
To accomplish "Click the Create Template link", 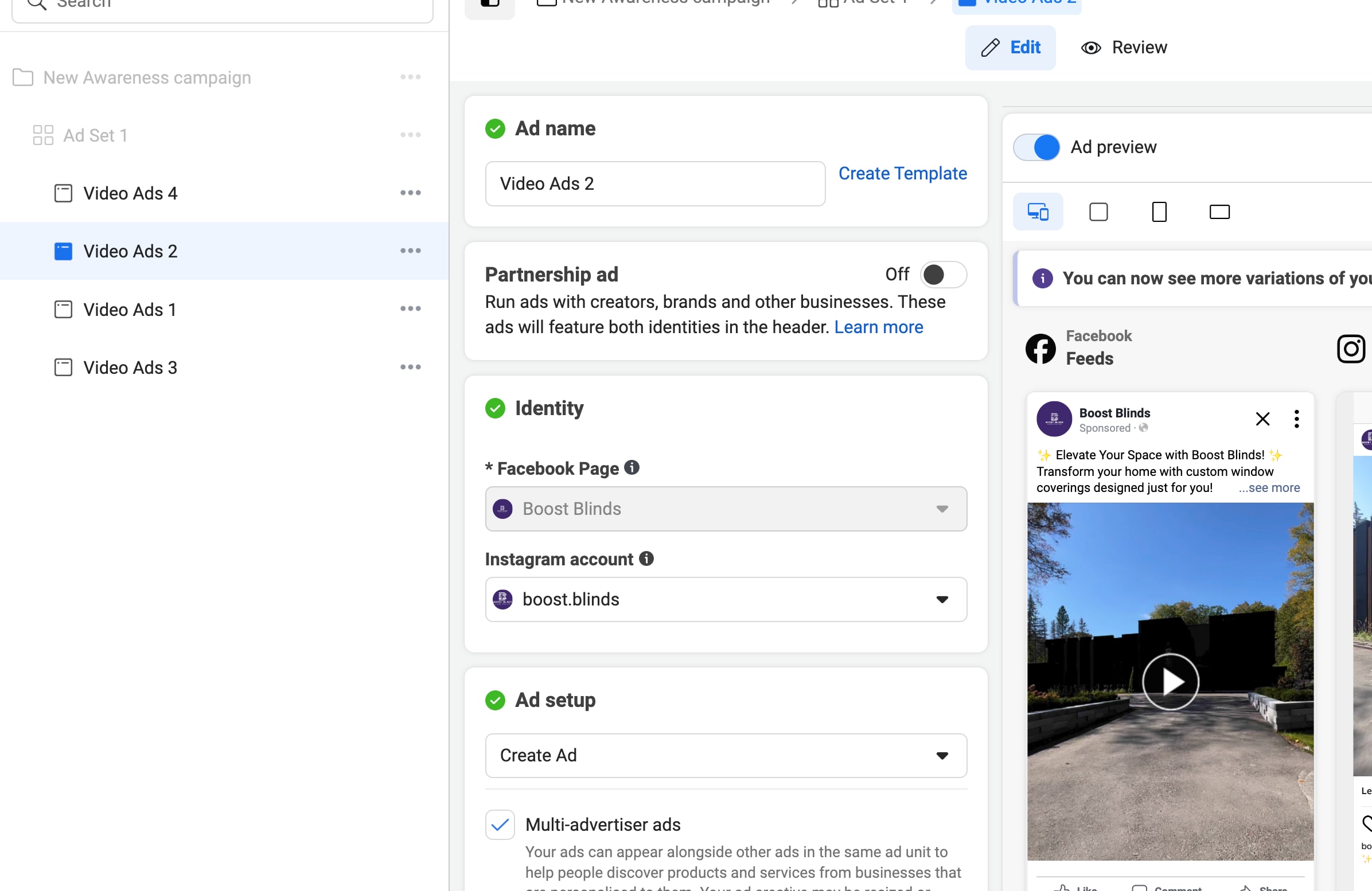I will (x=902, y=174).
